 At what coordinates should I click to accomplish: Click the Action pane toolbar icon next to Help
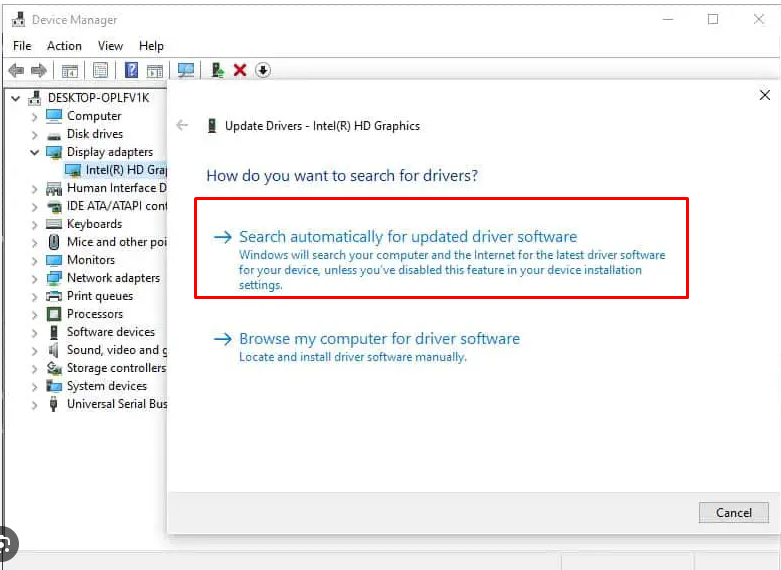[154, 71]
